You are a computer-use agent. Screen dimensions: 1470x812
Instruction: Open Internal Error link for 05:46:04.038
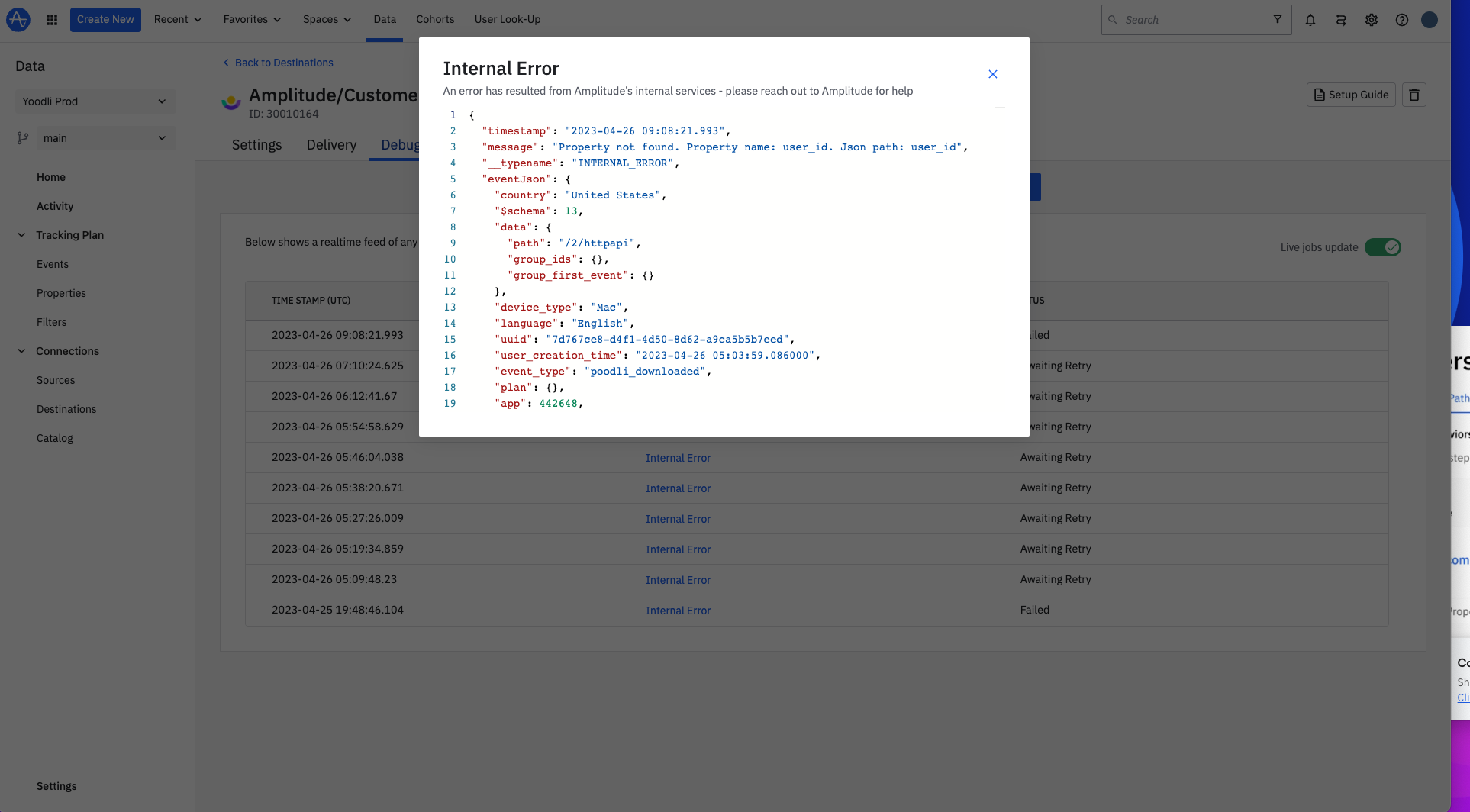coord(678,458)
